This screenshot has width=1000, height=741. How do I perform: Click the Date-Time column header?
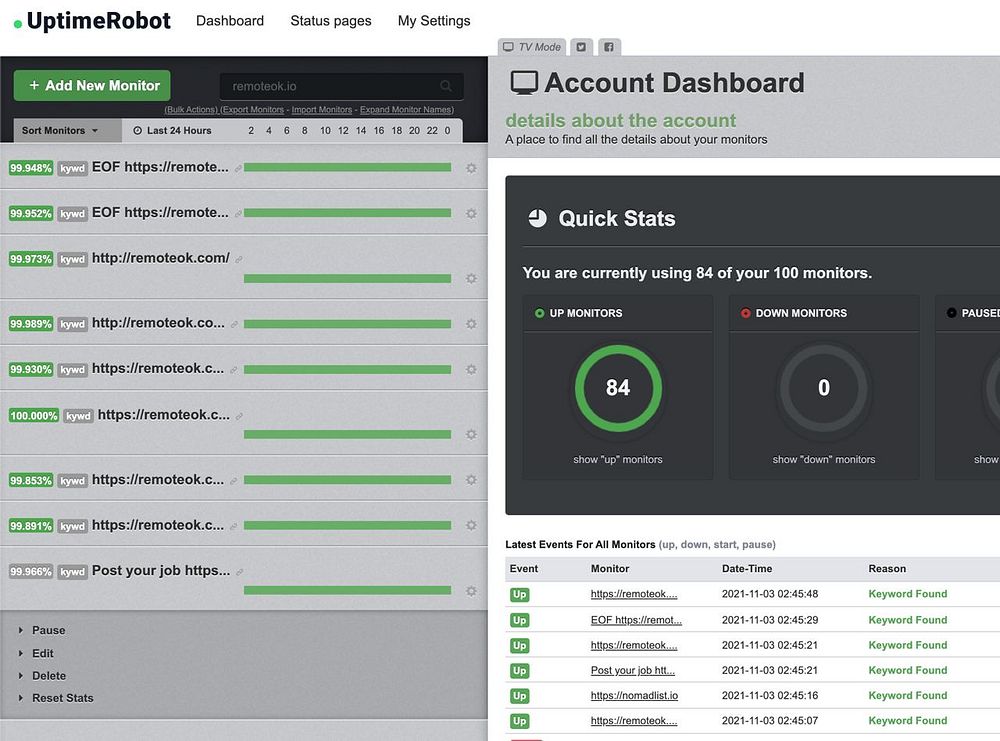(747, 569)
